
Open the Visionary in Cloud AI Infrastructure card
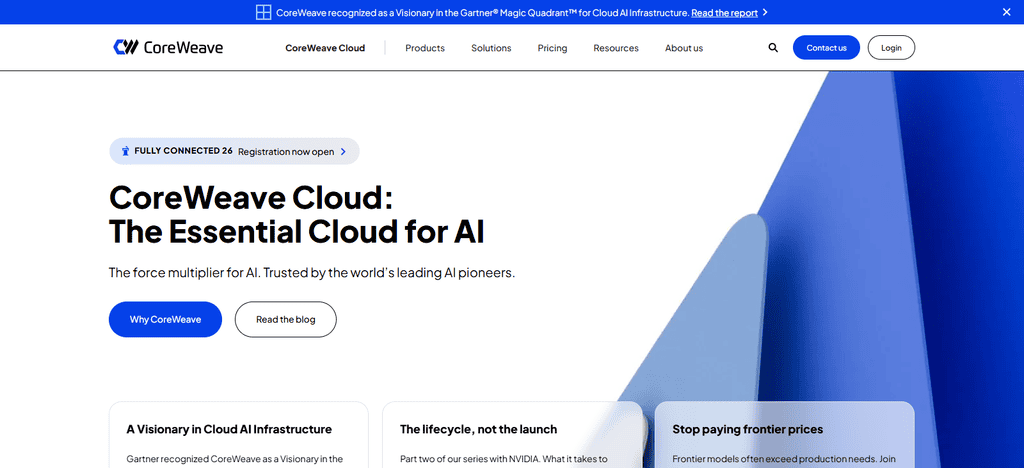point(238,435)
